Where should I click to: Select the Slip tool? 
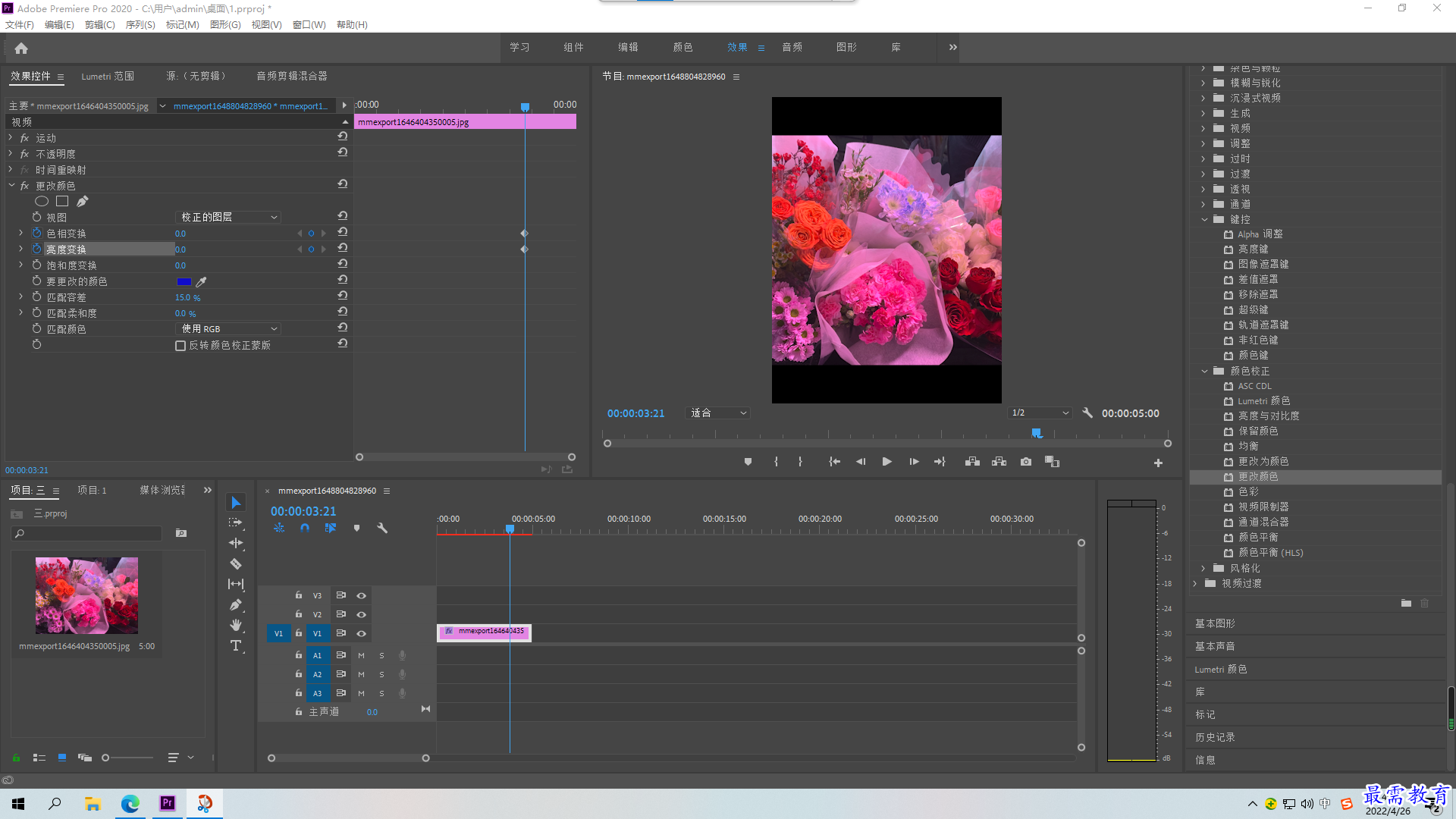click(236, 584)
